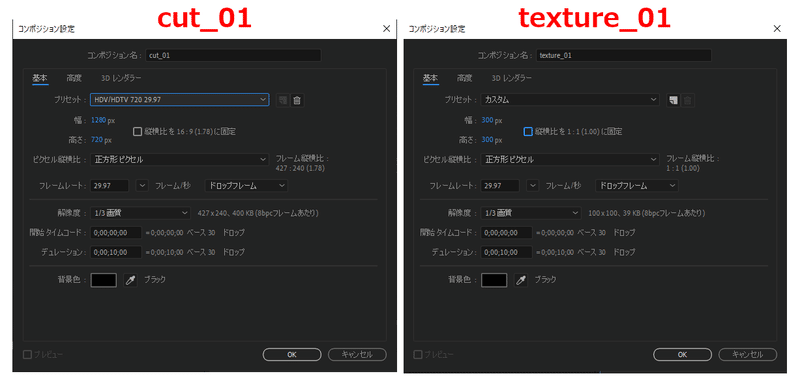Switch to 高度 tab in texture_01 dialog

(464, 78)
